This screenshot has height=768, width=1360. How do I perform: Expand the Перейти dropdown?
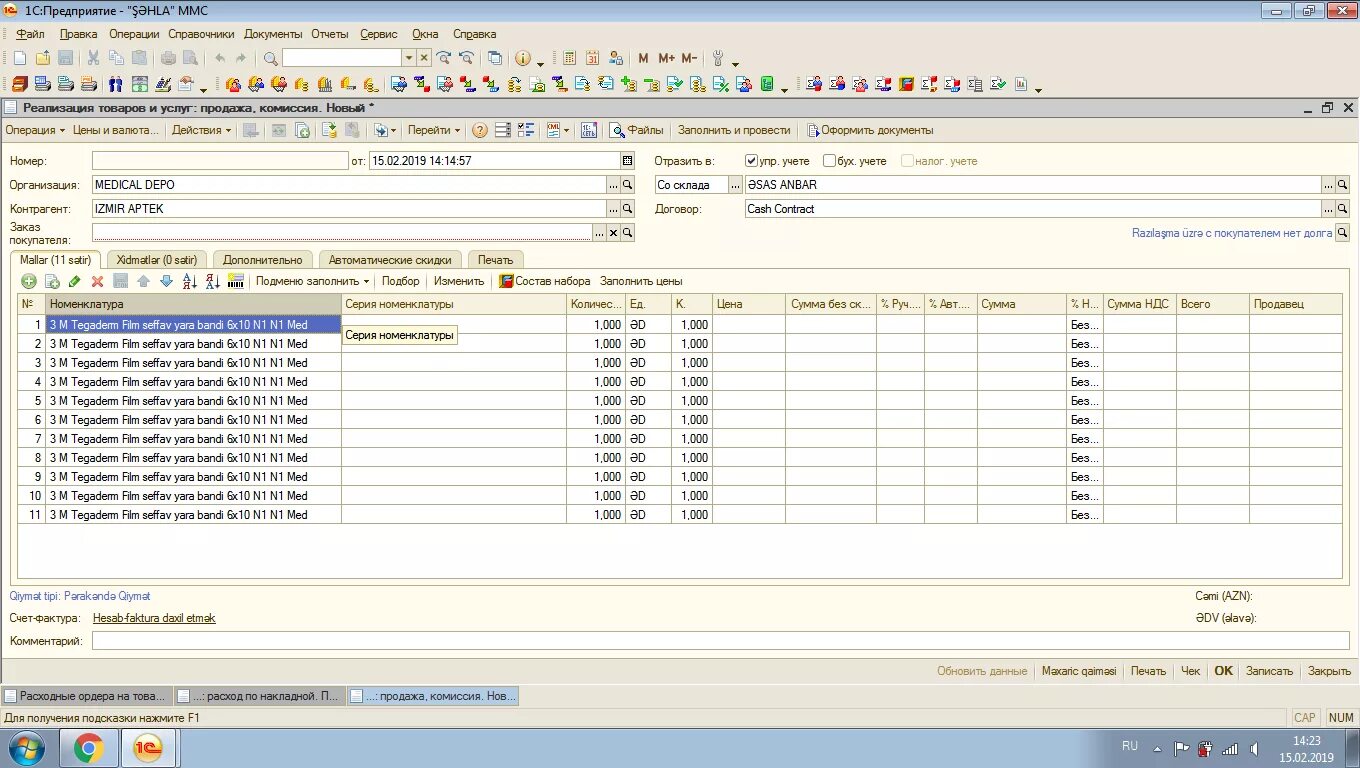[434, 130]
